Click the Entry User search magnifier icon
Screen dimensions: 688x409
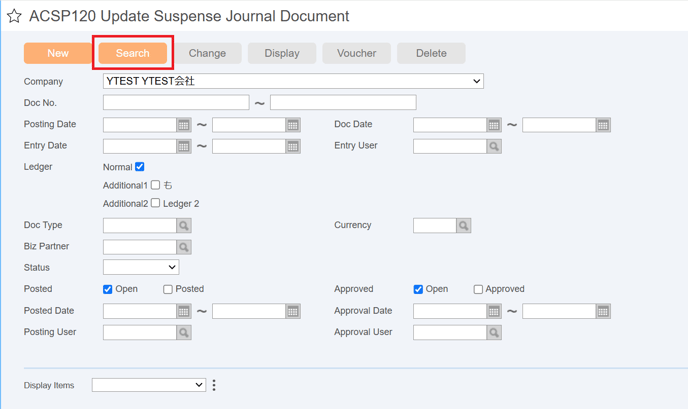click(494, 147)
